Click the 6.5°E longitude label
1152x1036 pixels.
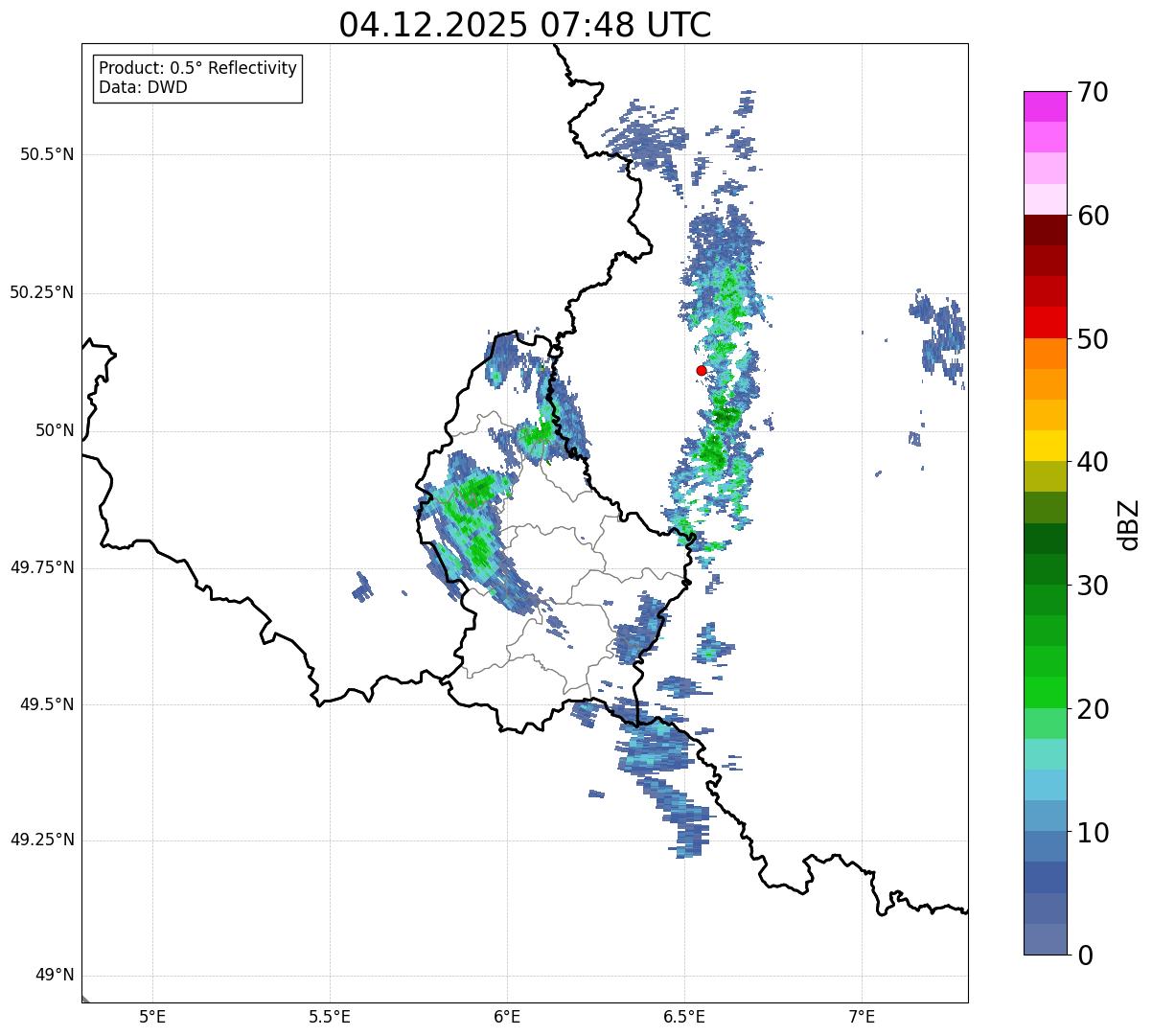[x=684, y=1016]
